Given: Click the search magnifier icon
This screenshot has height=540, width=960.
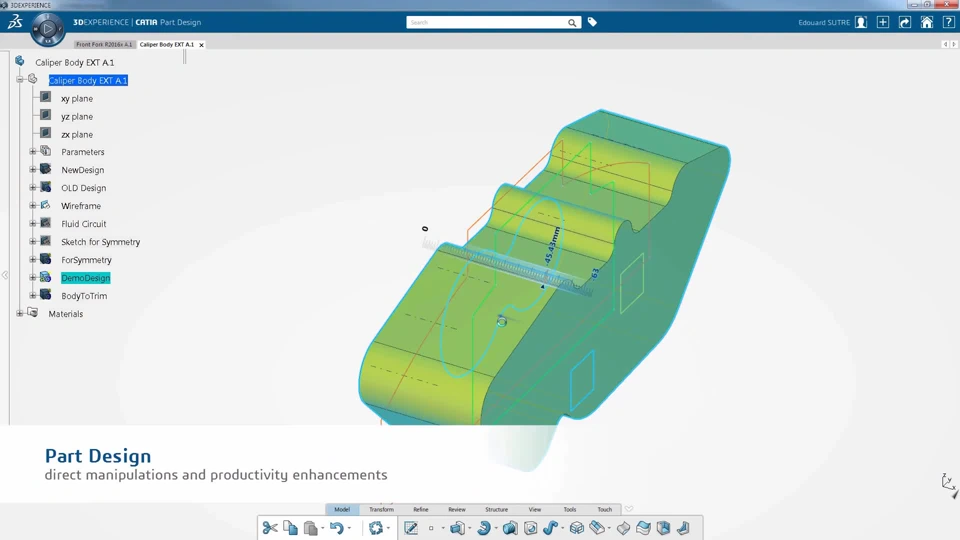Looking at the screenshot, I should (x=572, y=23).
